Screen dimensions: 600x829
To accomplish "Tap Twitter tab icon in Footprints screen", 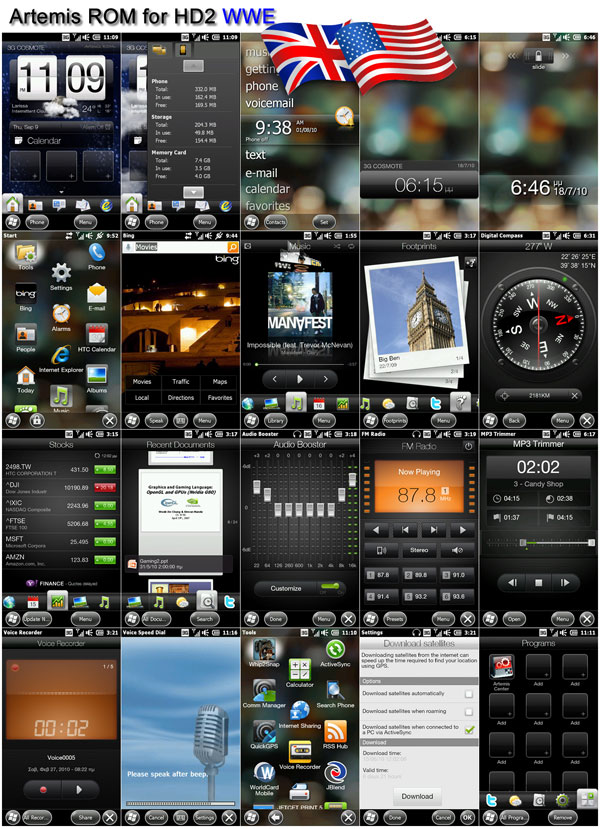I will (435, 404).
